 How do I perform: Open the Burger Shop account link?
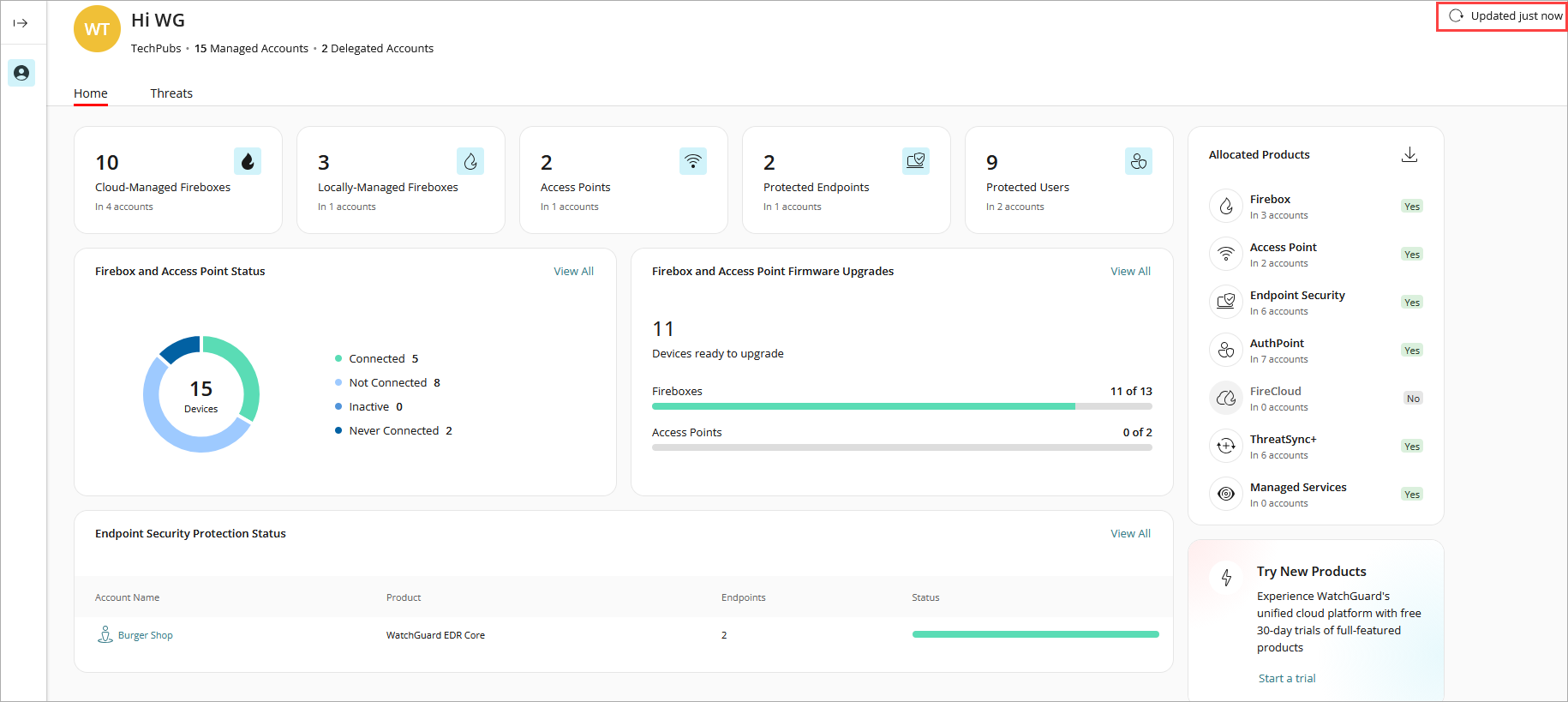tap(146, 635)
